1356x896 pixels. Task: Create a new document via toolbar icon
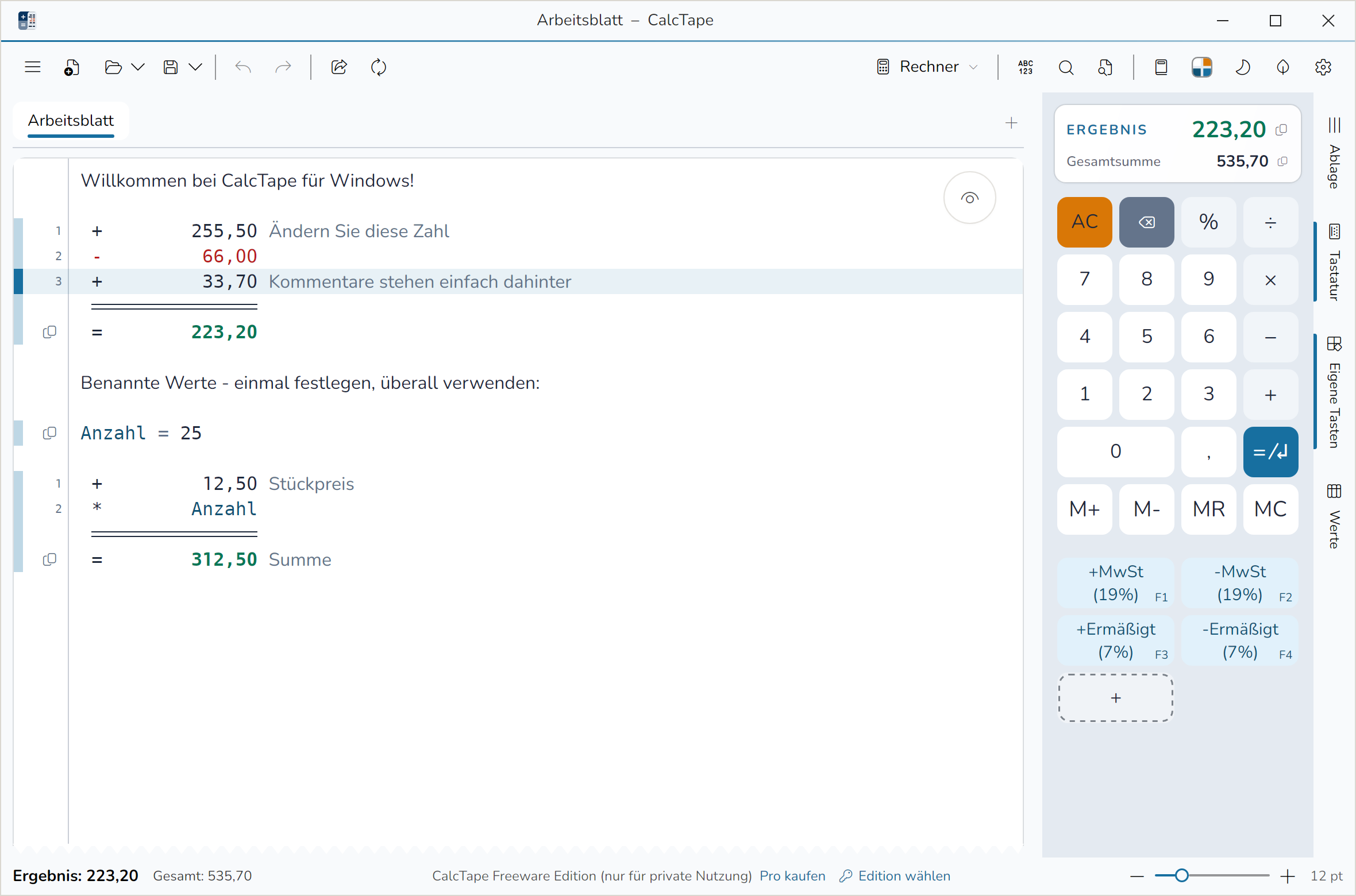click(x=72, y=67)
